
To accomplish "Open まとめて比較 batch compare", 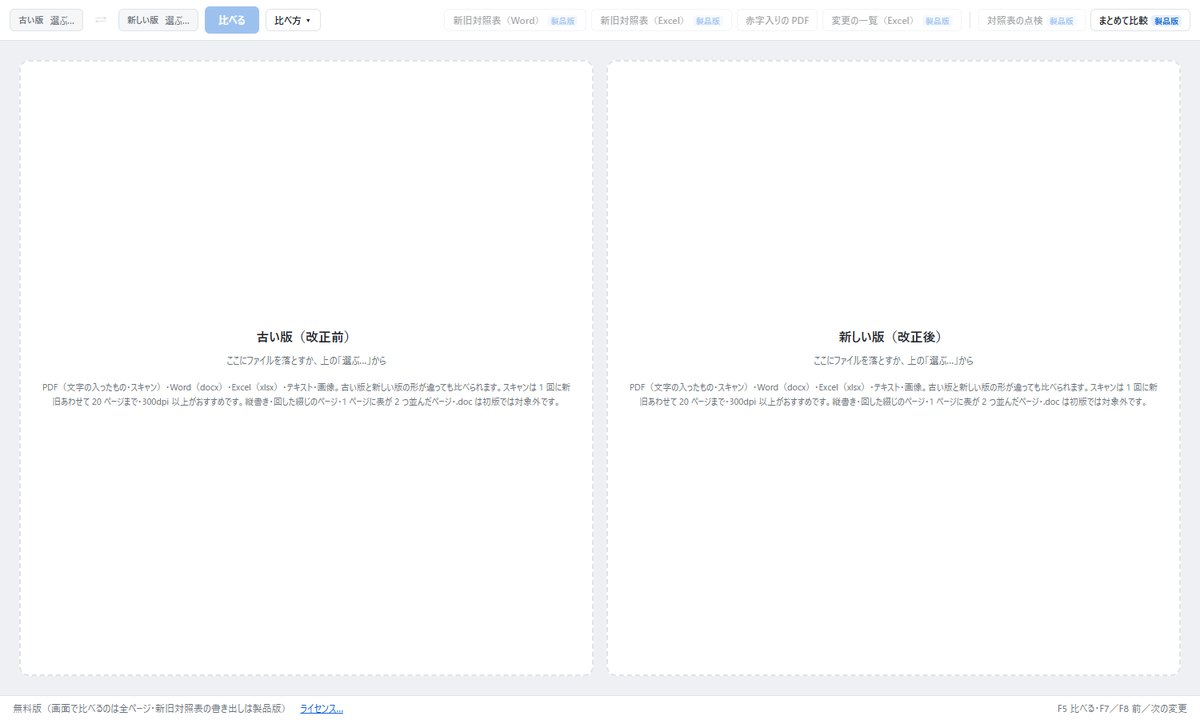I will coord(1140,20).
